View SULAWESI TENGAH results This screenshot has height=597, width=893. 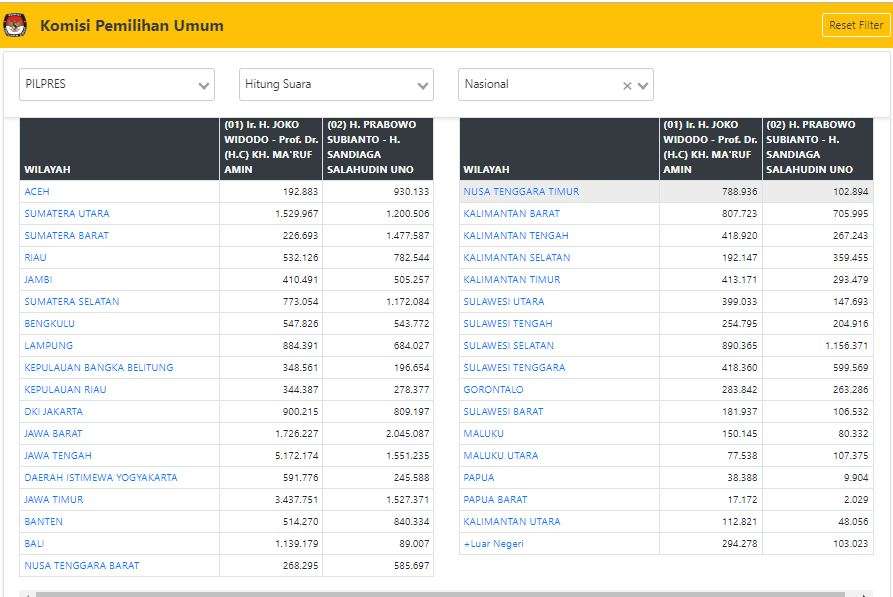[x=508, y=324]
